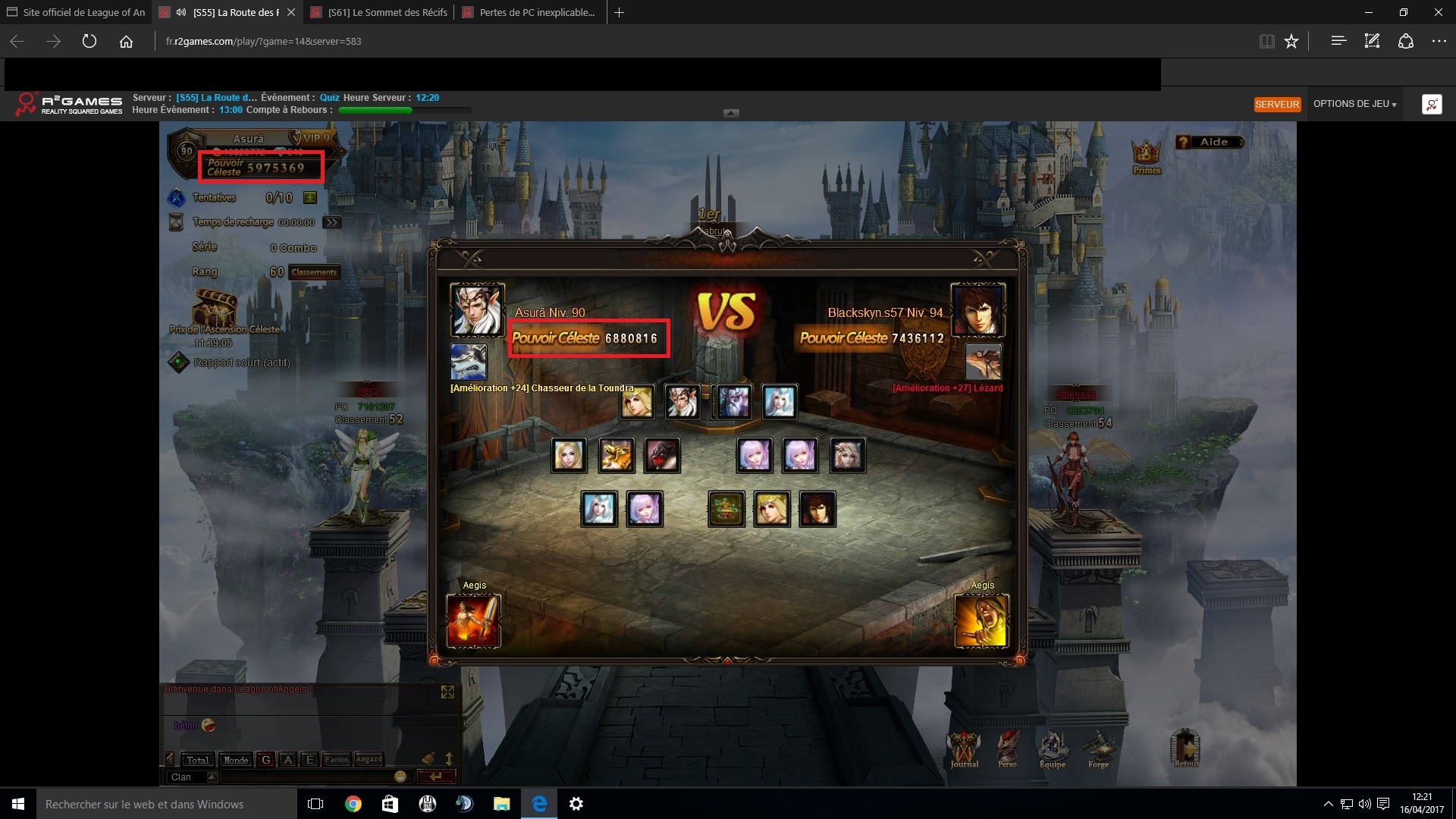Mute the audio on S55 tab

(181, 12)
